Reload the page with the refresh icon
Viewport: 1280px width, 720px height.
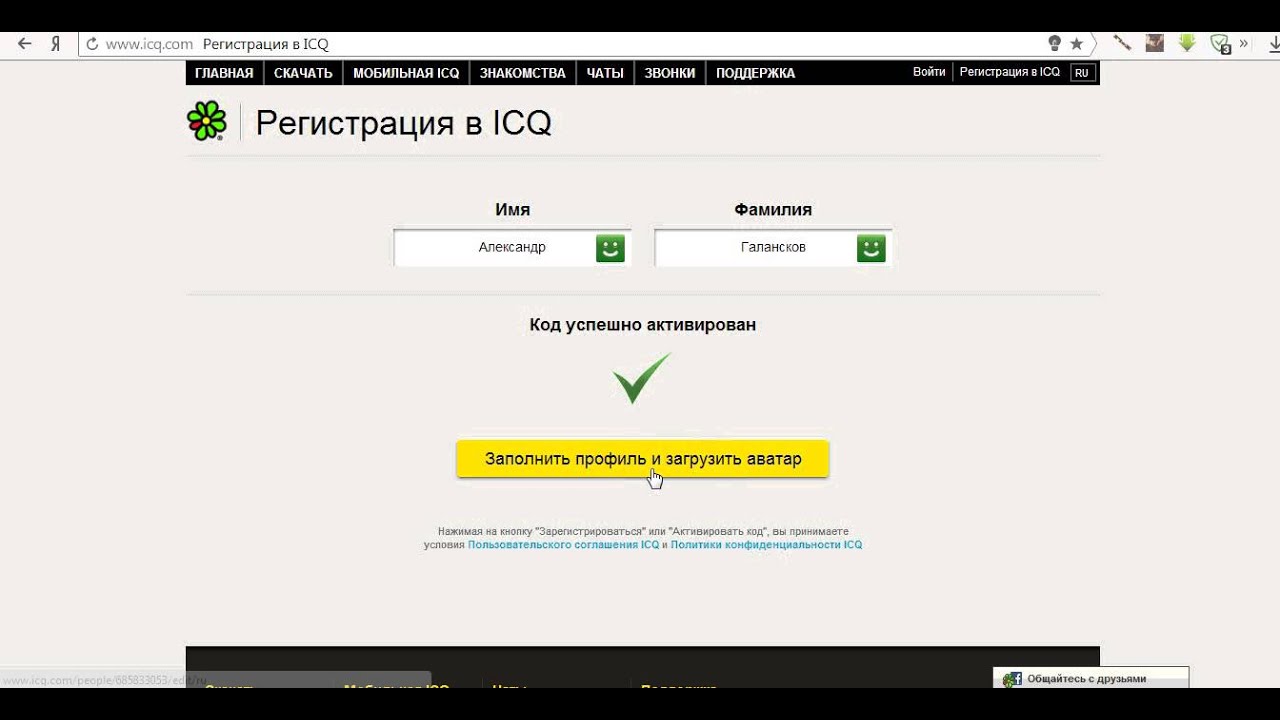92,44
